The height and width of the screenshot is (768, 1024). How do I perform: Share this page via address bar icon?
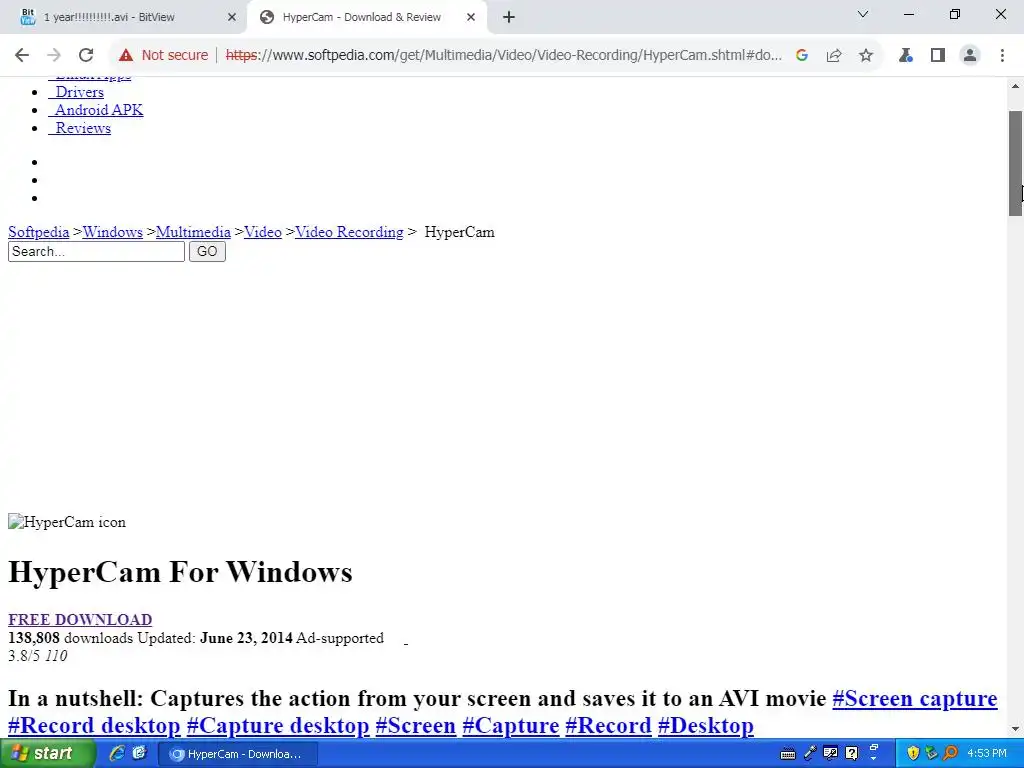(834, 55)
